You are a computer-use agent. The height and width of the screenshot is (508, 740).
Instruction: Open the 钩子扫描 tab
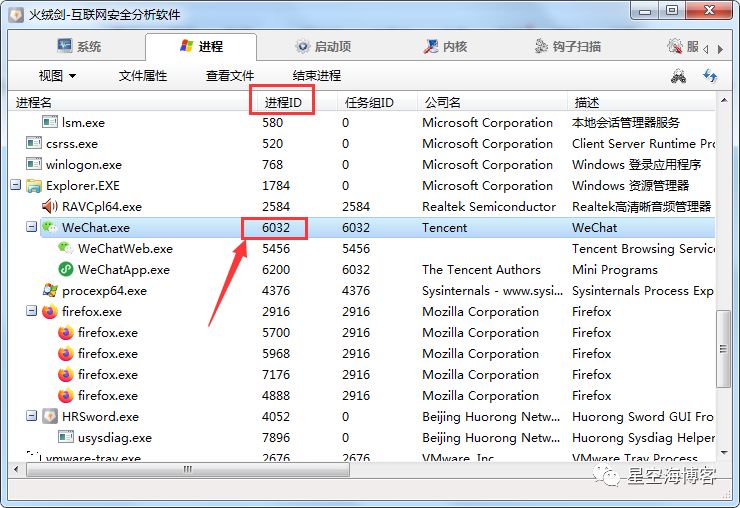tap(567, 46)
